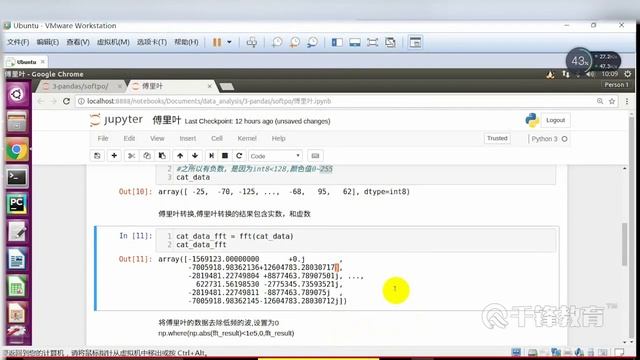Open text editor from Ubuntu dock
Image resolution: width=640 pixels, height=360 pixels.
coord(17,231)
